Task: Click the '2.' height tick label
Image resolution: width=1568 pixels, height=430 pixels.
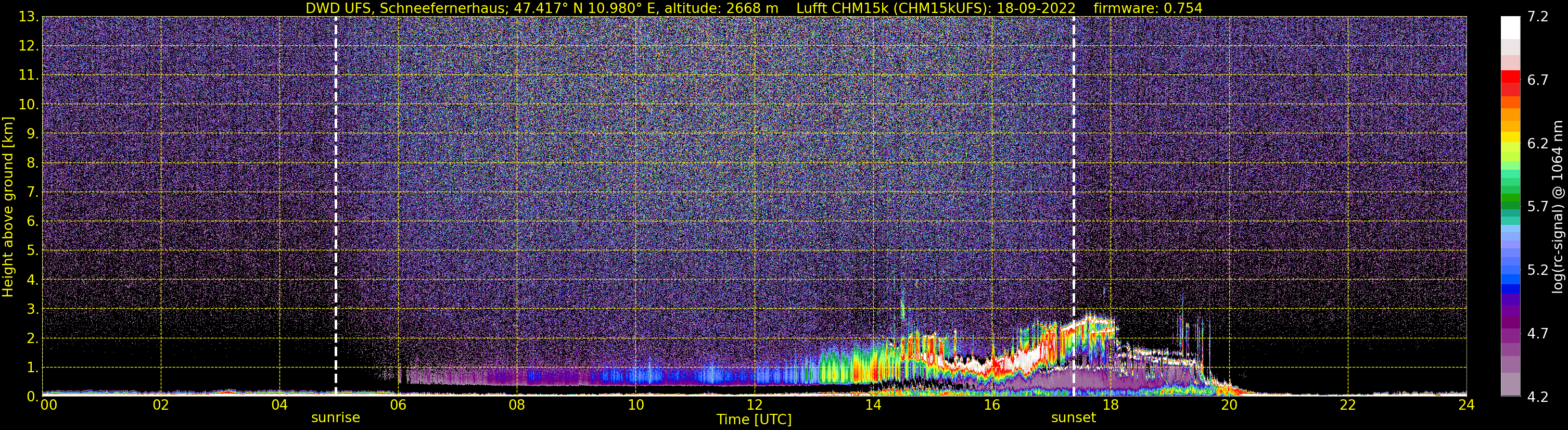Action: [33, 338]
